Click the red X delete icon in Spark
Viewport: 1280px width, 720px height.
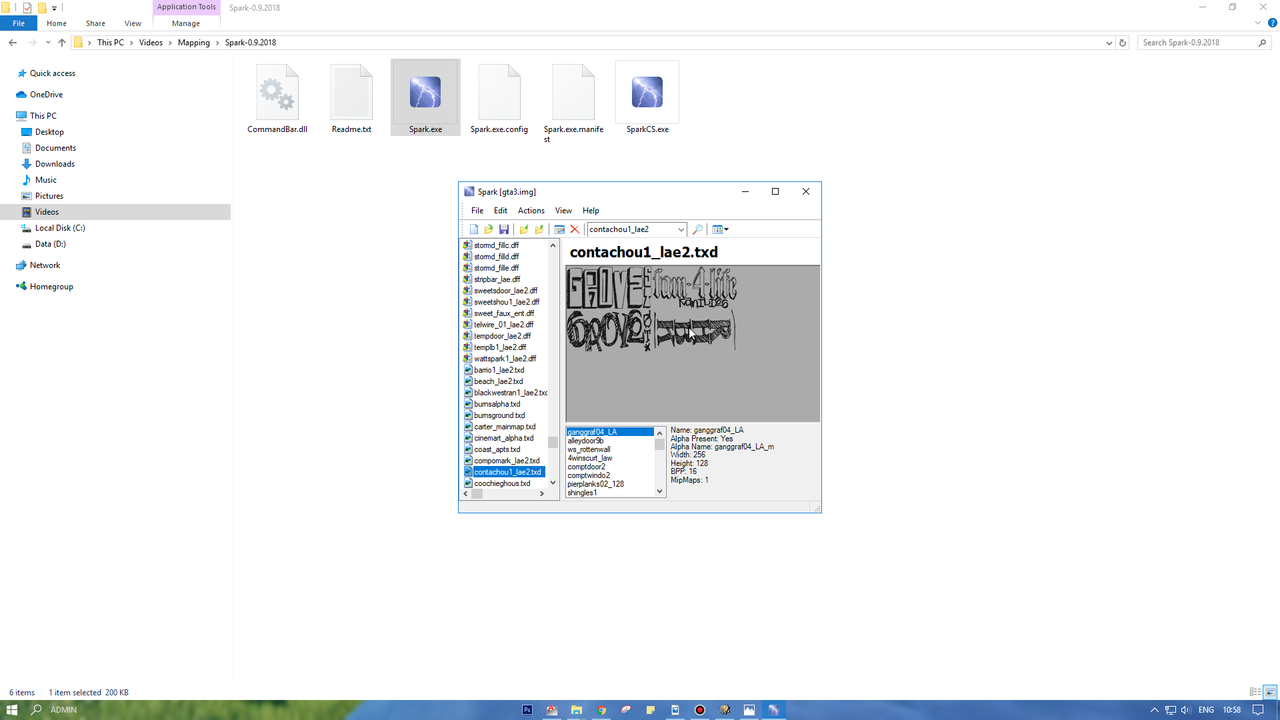pyautogui.click(x=574, y=229)
